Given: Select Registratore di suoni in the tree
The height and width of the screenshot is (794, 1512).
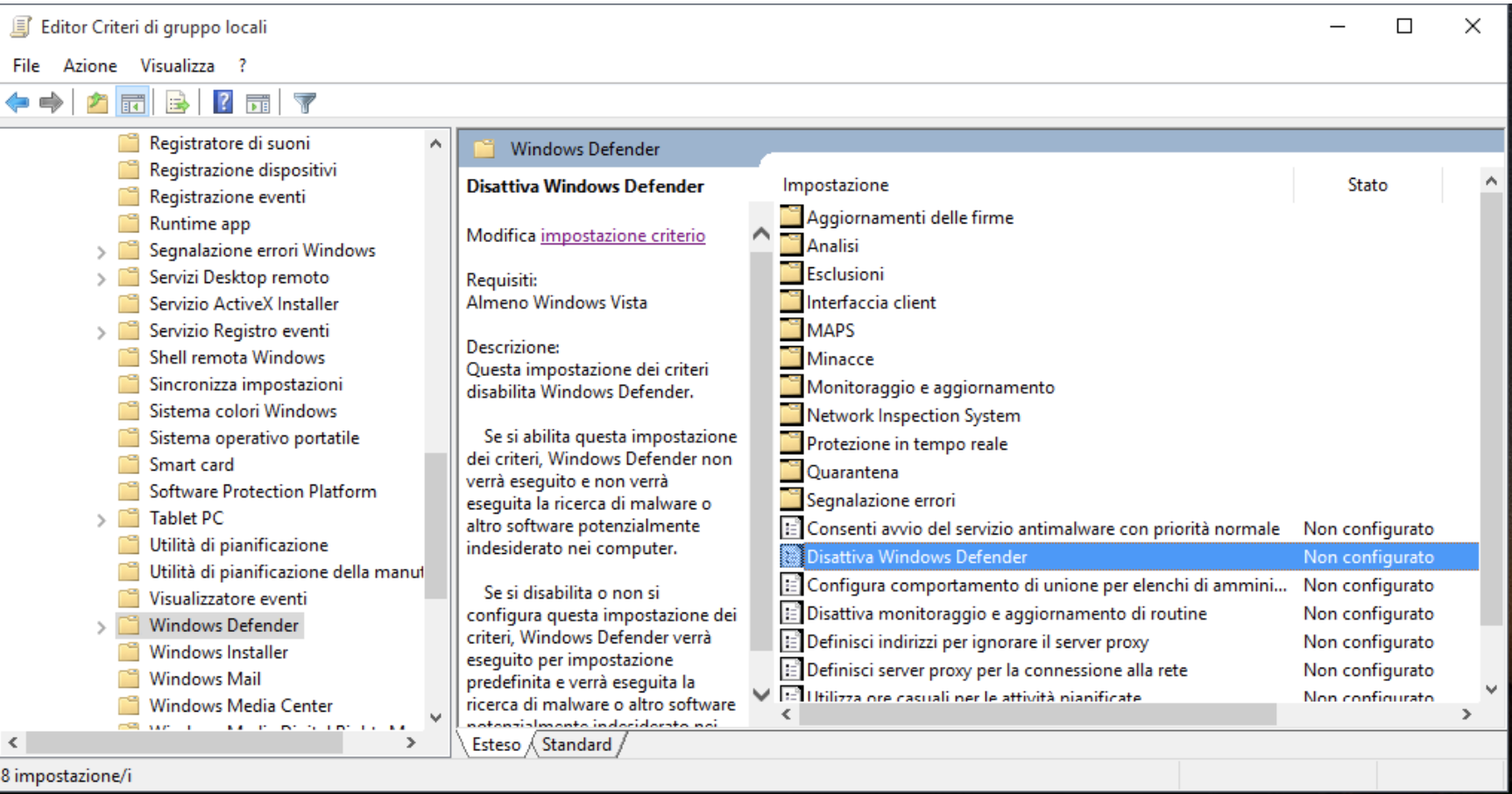Looking at the screenshot, I should pos(230,143).
